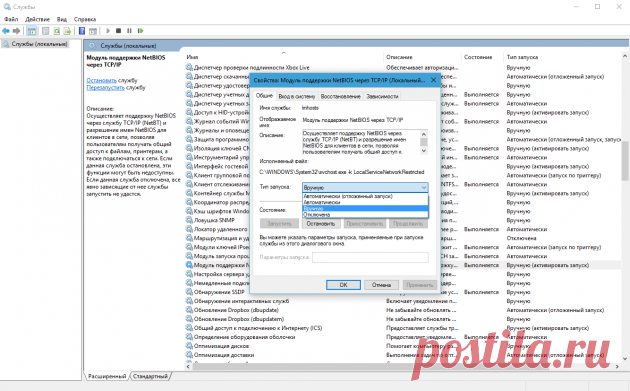This screenshot has width=630, height=391.
Task: Open the Тип запуска combo box
Action: 365,188
